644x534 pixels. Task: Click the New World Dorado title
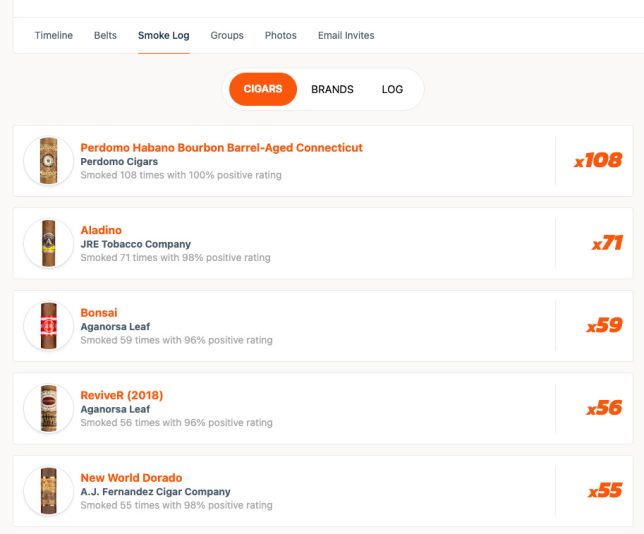131,478
